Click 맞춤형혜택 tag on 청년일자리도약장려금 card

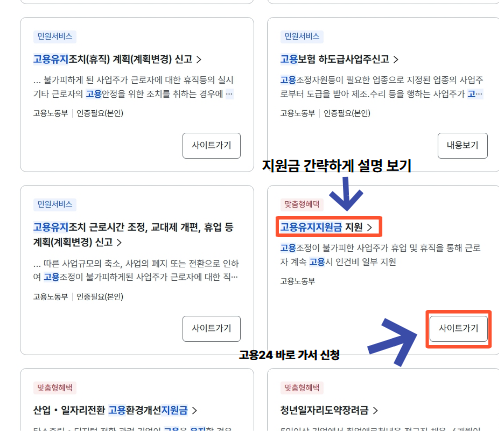[302, 388]
